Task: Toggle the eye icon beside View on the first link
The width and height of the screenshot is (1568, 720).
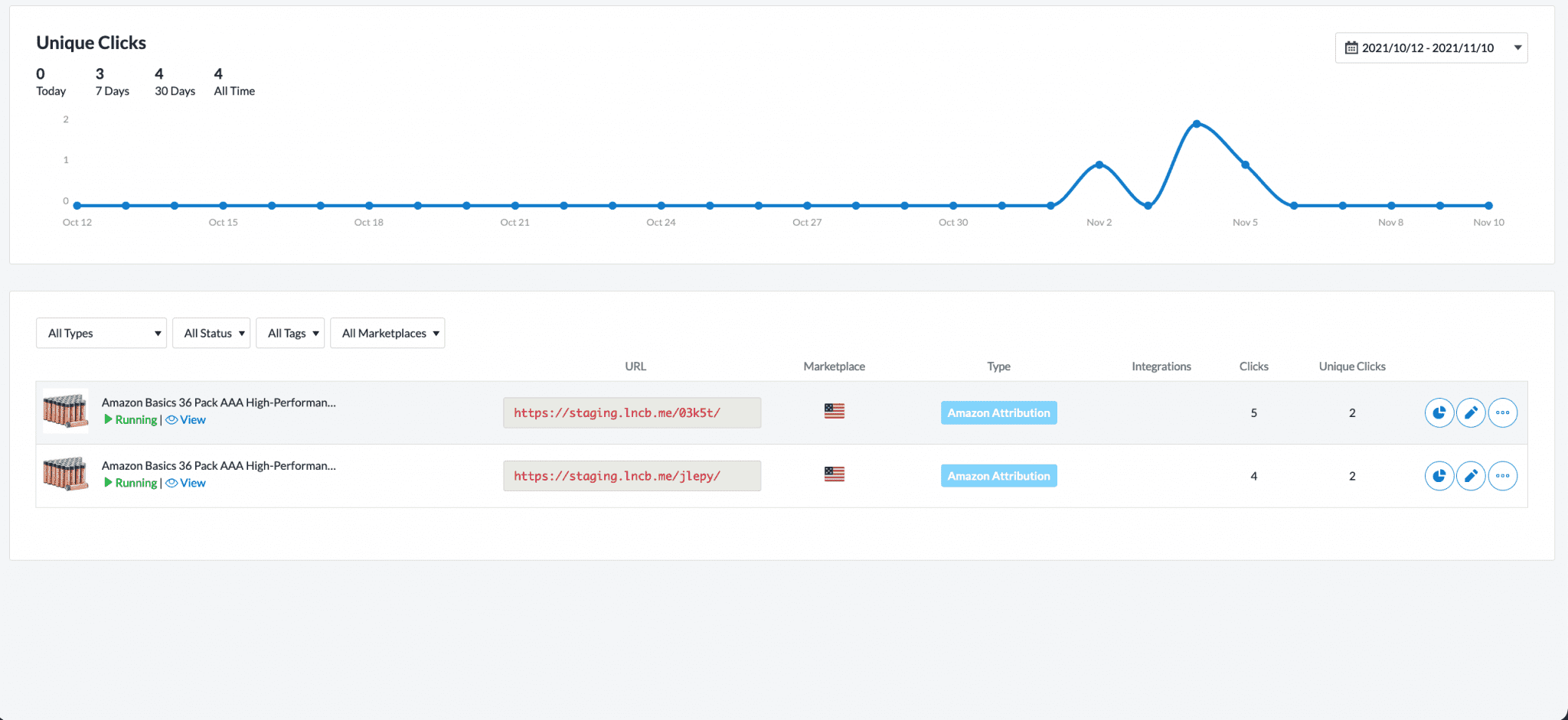Action: [171, 419]
